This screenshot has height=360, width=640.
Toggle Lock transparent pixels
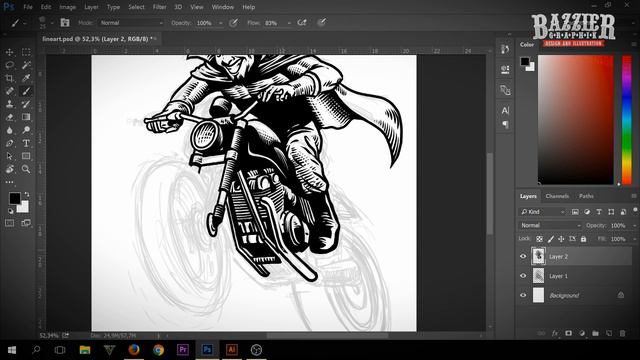539,239
